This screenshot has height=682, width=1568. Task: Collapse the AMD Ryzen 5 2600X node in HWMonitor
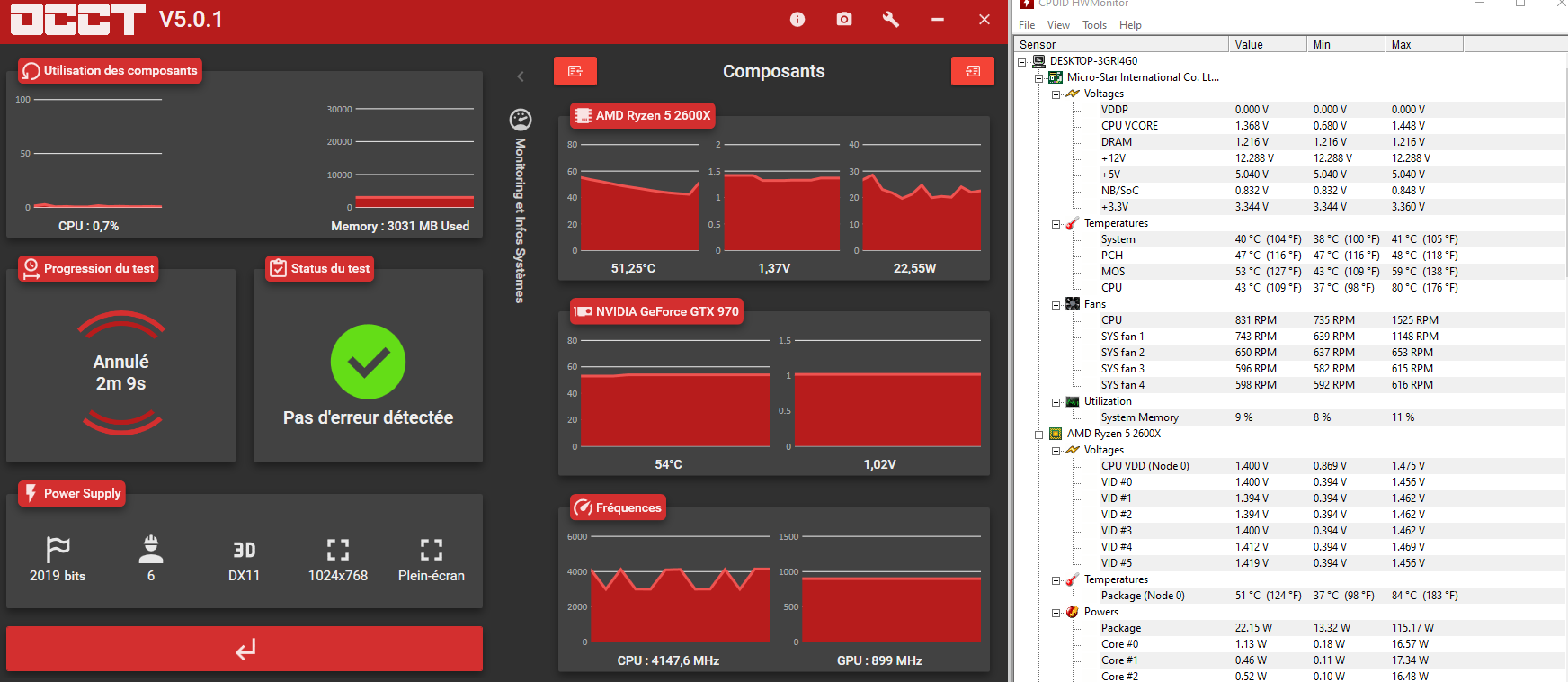(1039, 435)
